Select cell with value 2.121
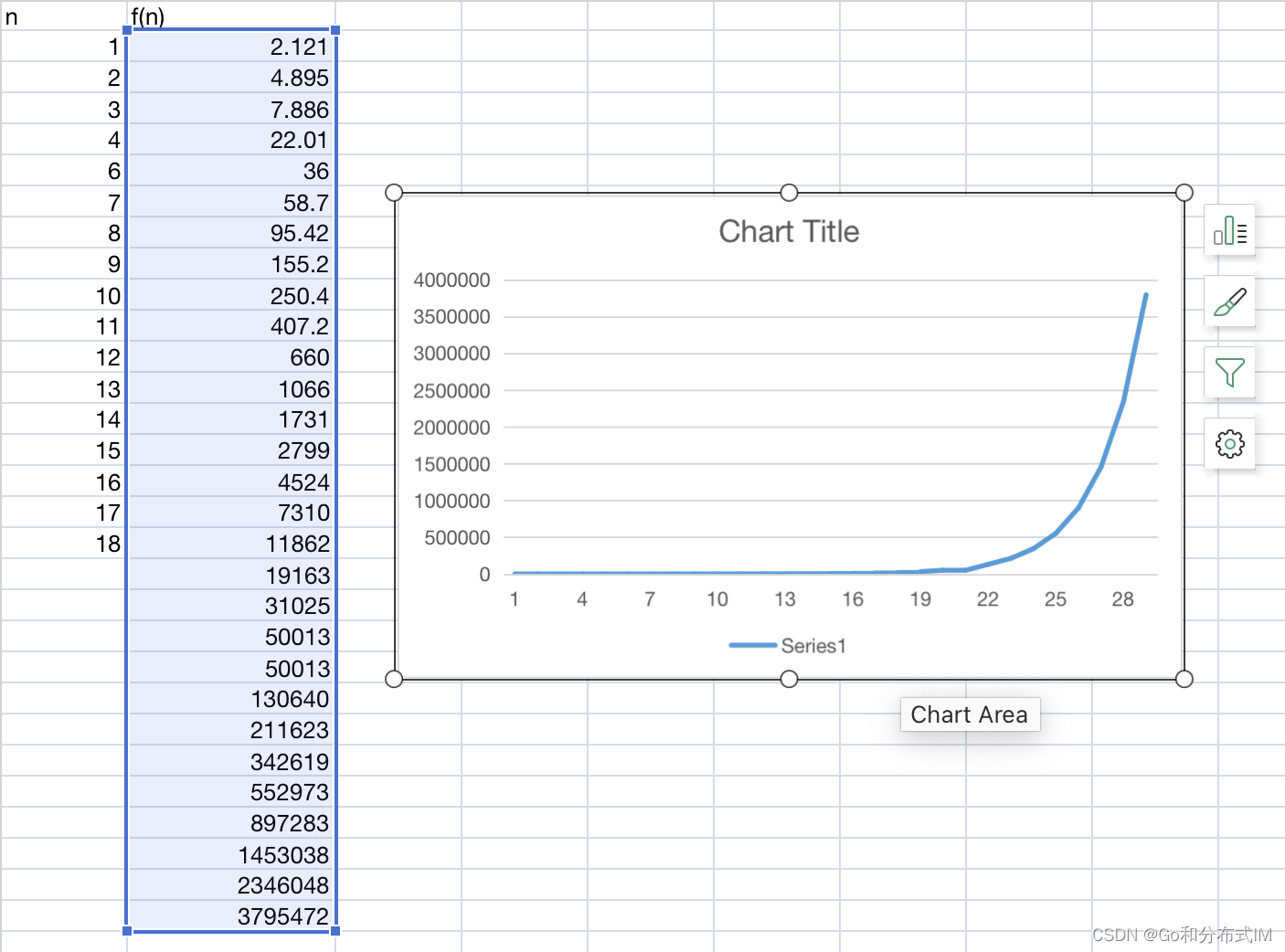Image resolution: width=1285 pixels, height=952 pixels. 231,47
